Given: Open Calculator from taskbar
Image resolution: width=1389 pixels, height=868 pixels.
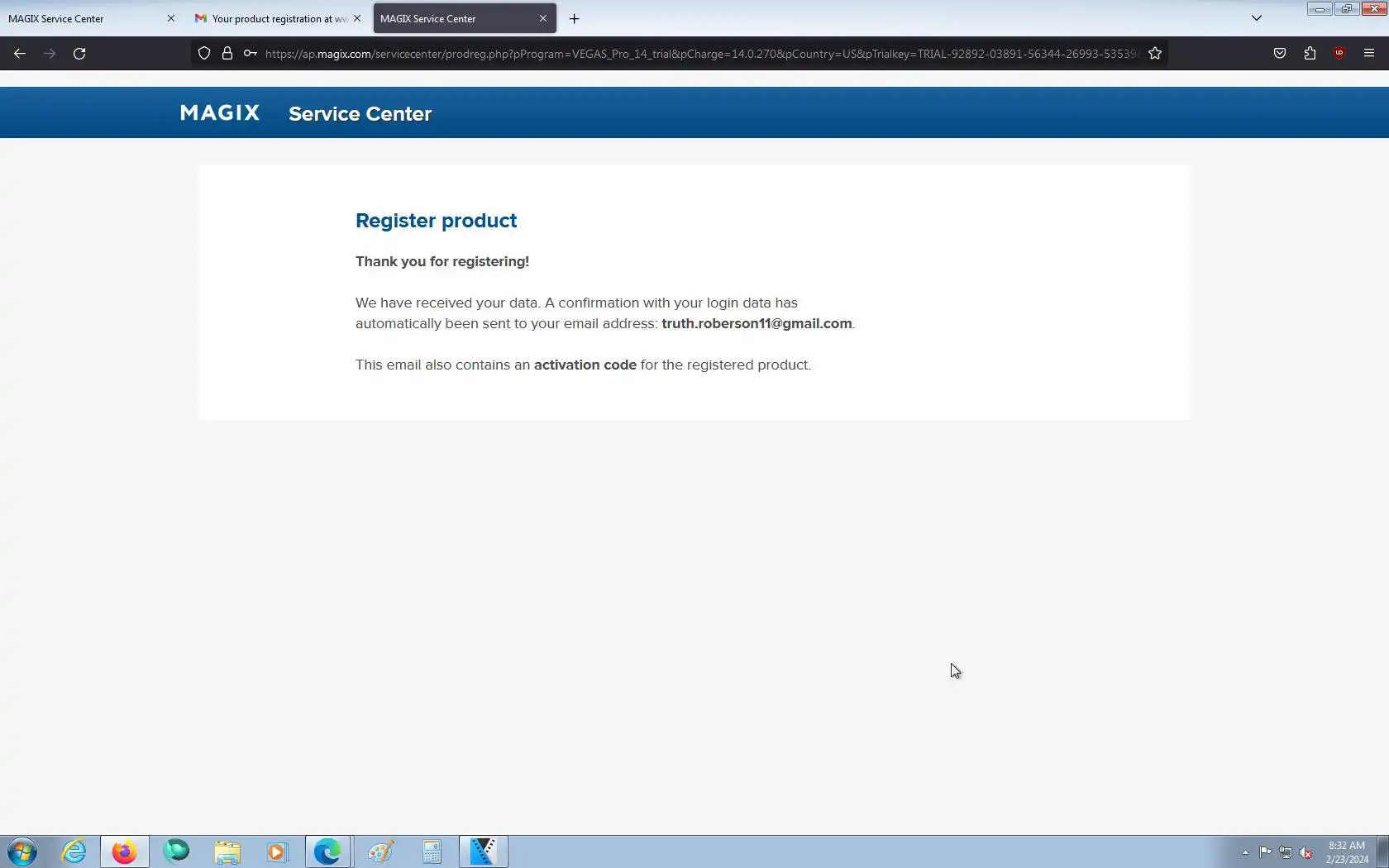Looking at the screenshot, I should coord(432,851).
